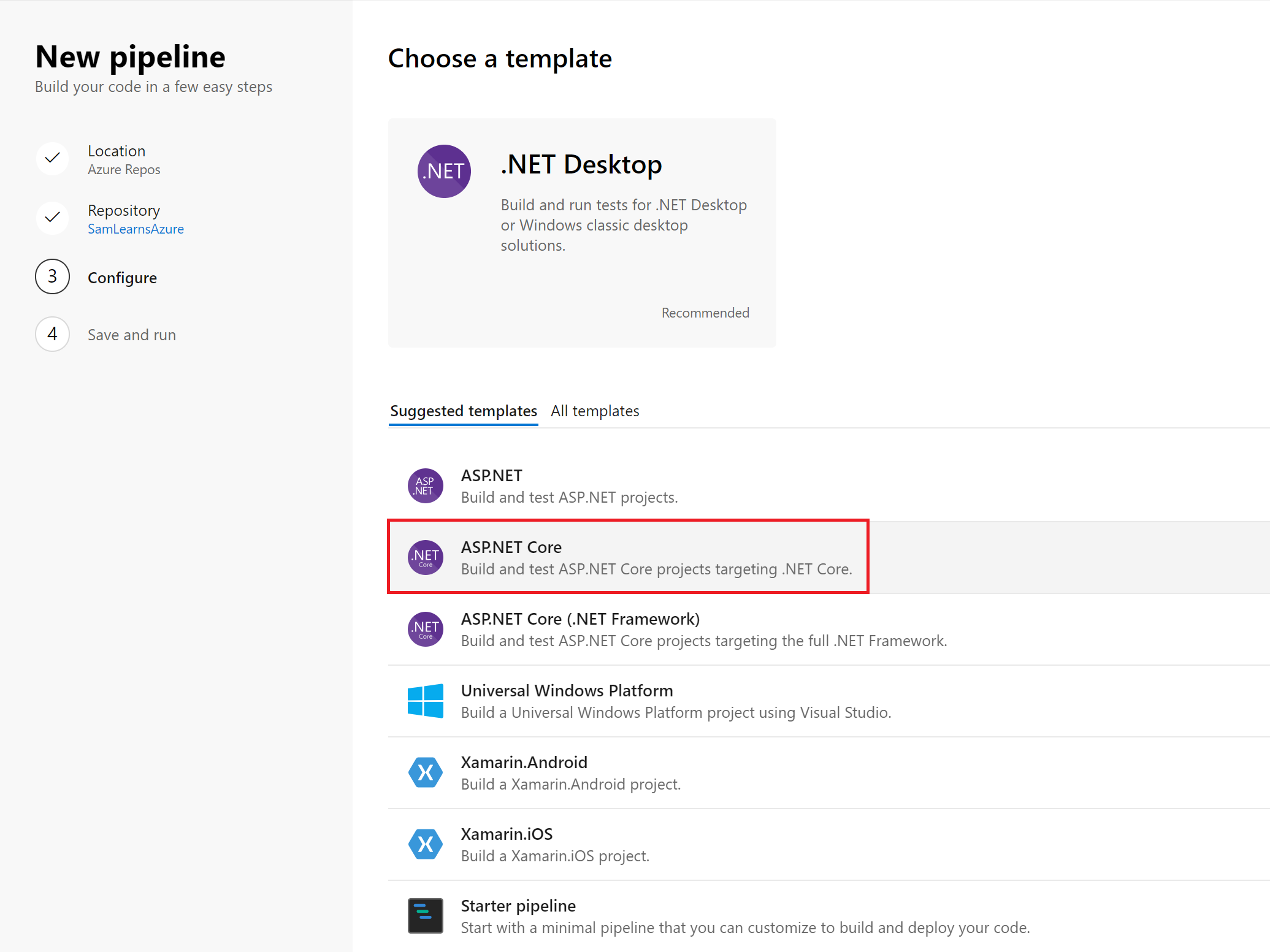
Task: Click ASP.NET Core (.NET Framework) icon
Action: coord(425,629)
